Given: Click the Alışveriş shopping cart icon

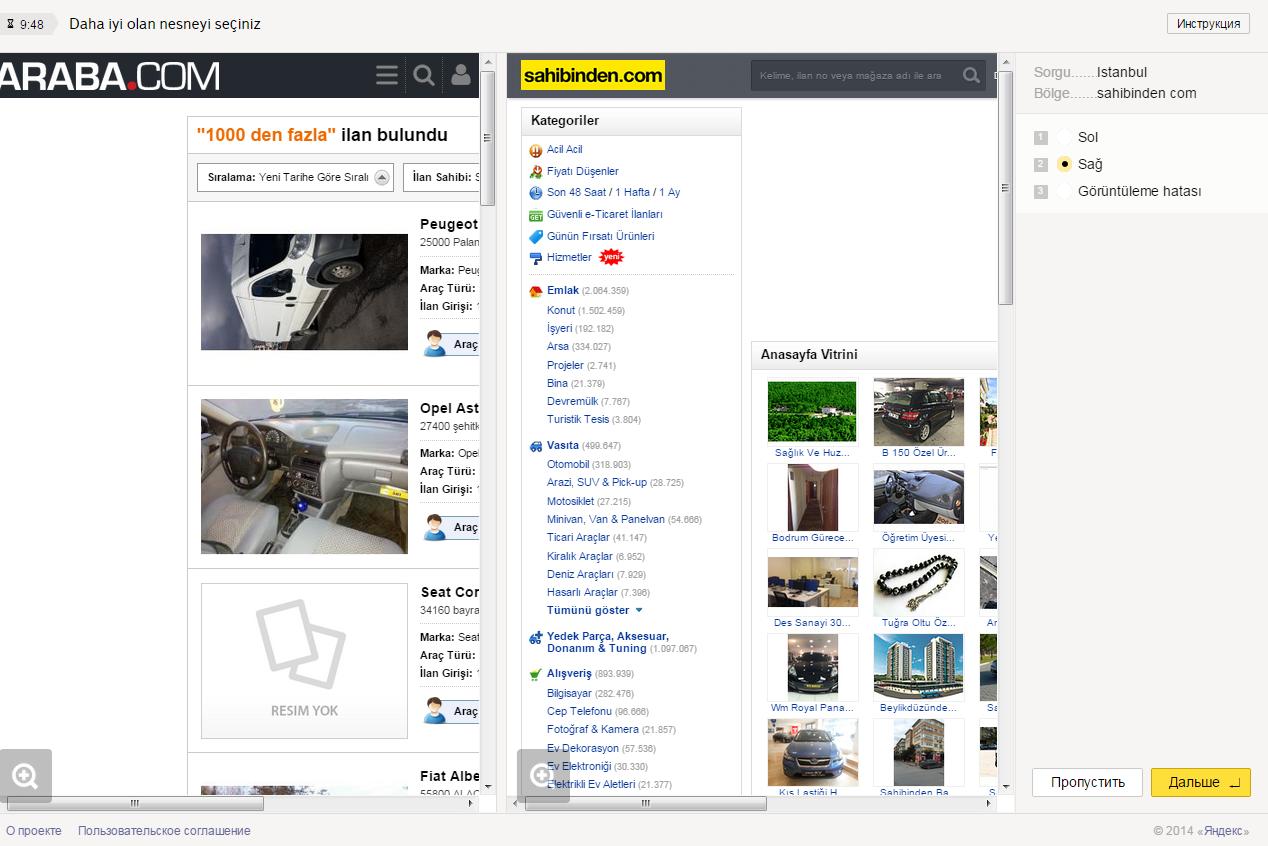Looking at the screenshot, I should (536, 674).
